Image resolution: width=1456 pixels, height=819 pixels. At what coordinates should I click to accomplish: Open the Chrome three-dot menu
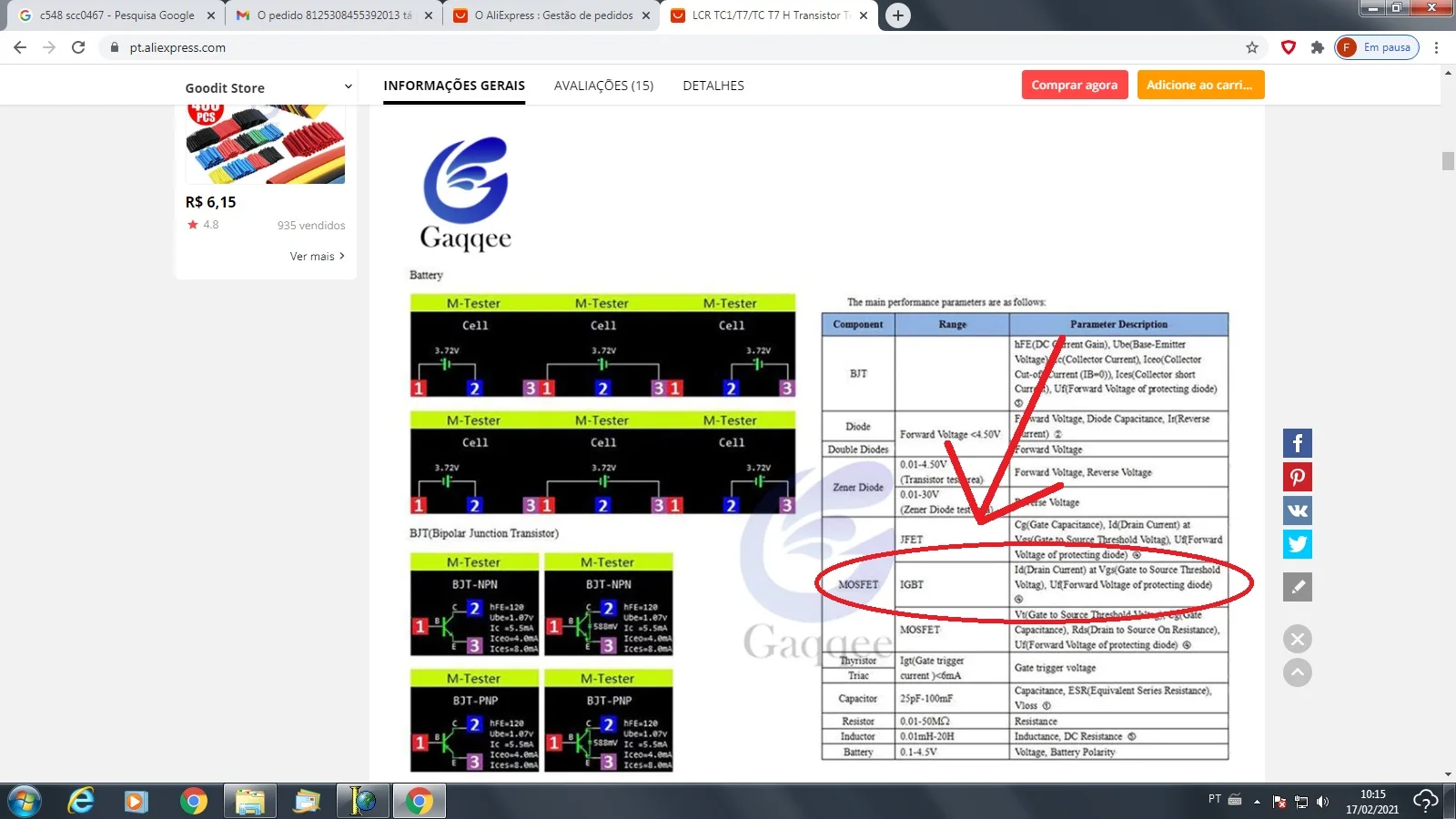[1437, 47]
